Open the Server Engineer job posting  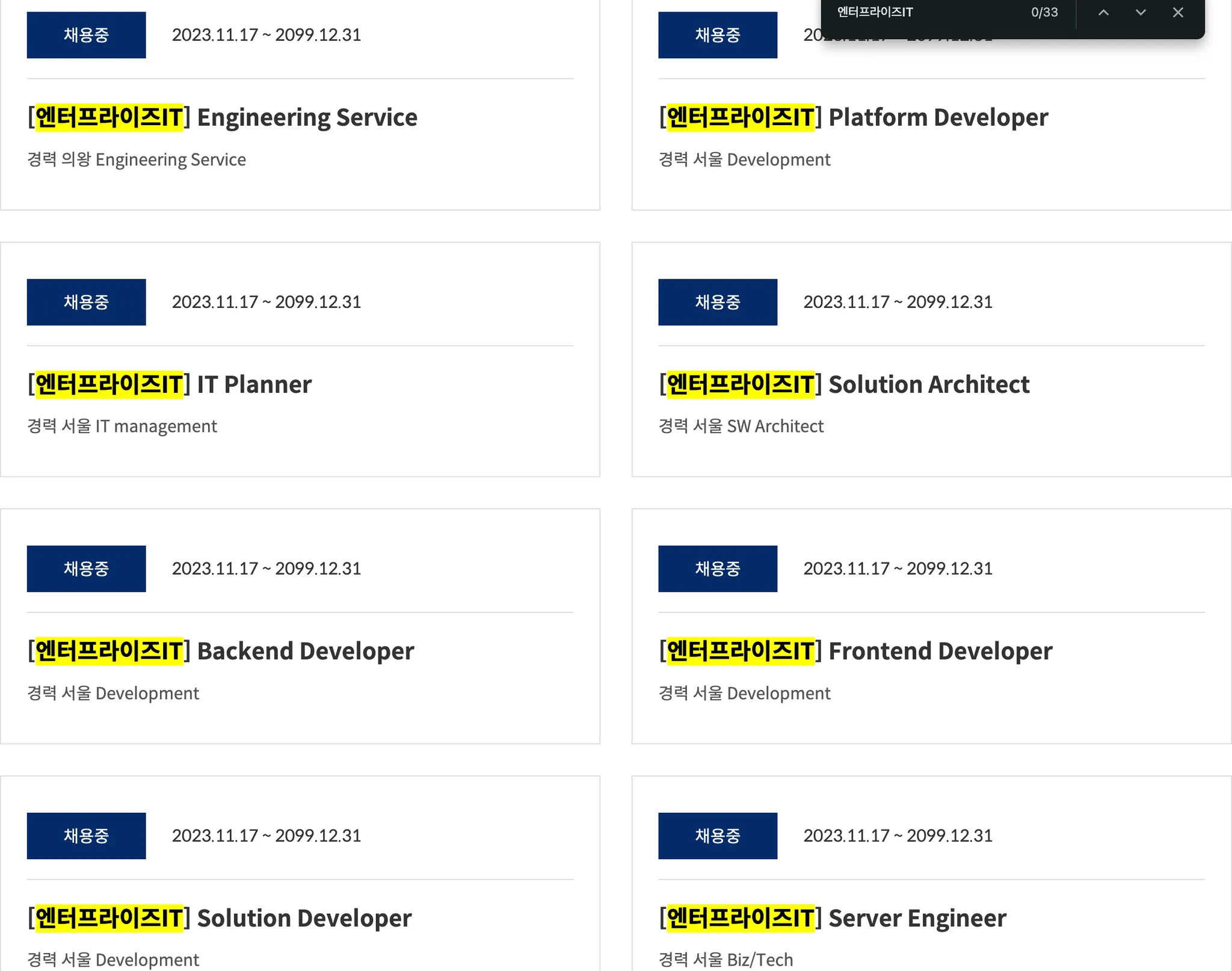[x=833, y=918]
